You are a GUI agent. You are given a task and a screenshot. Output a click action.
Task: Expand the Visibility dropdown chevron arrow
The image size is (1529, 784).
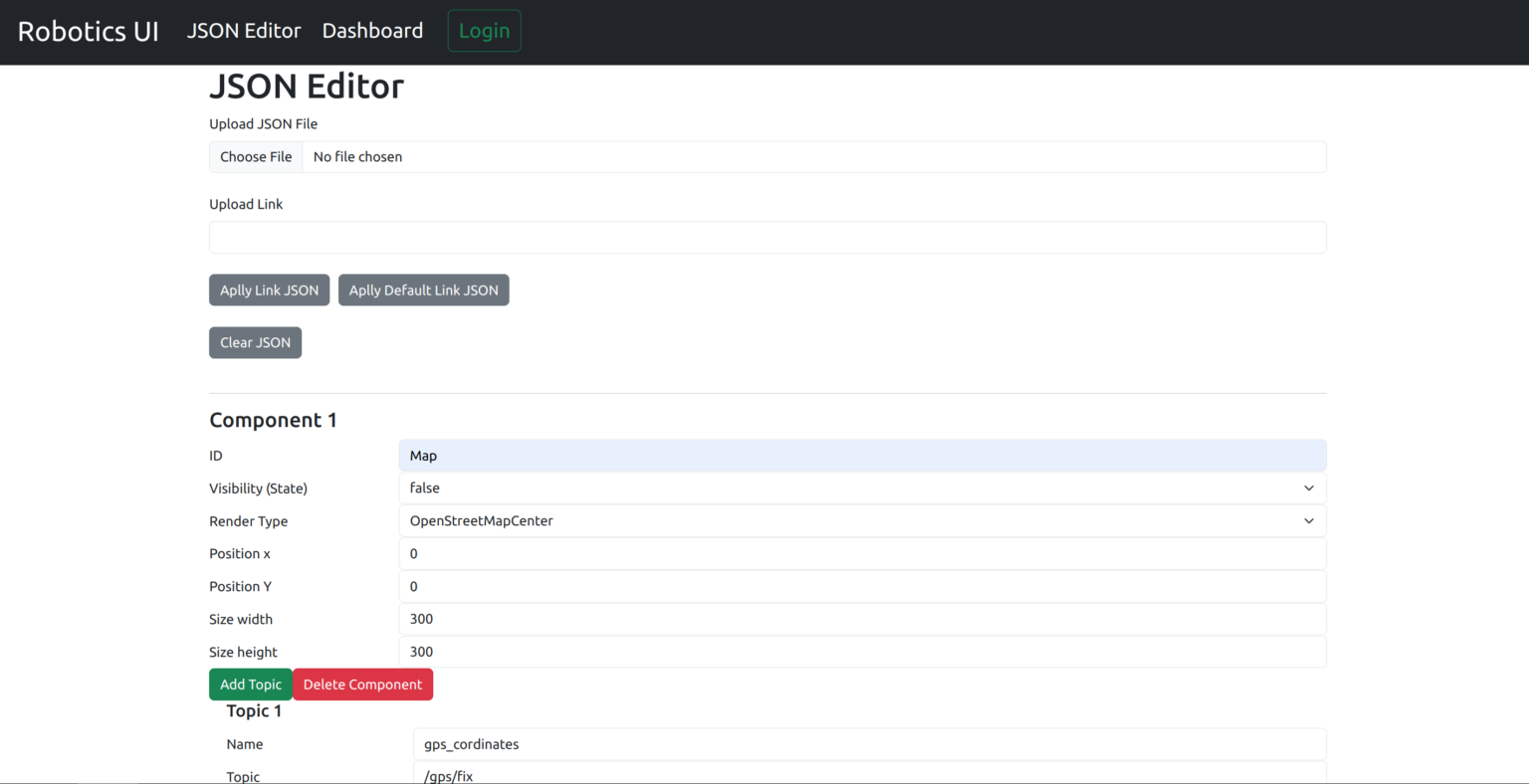click(1309, 488)
